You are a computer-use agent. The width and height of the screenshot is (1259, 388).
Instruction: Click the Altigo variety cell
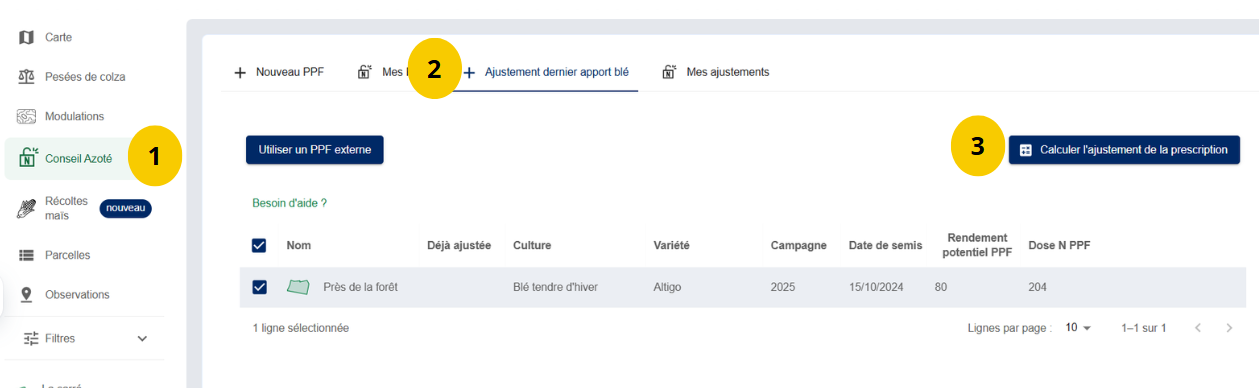[x=667, y=287]
